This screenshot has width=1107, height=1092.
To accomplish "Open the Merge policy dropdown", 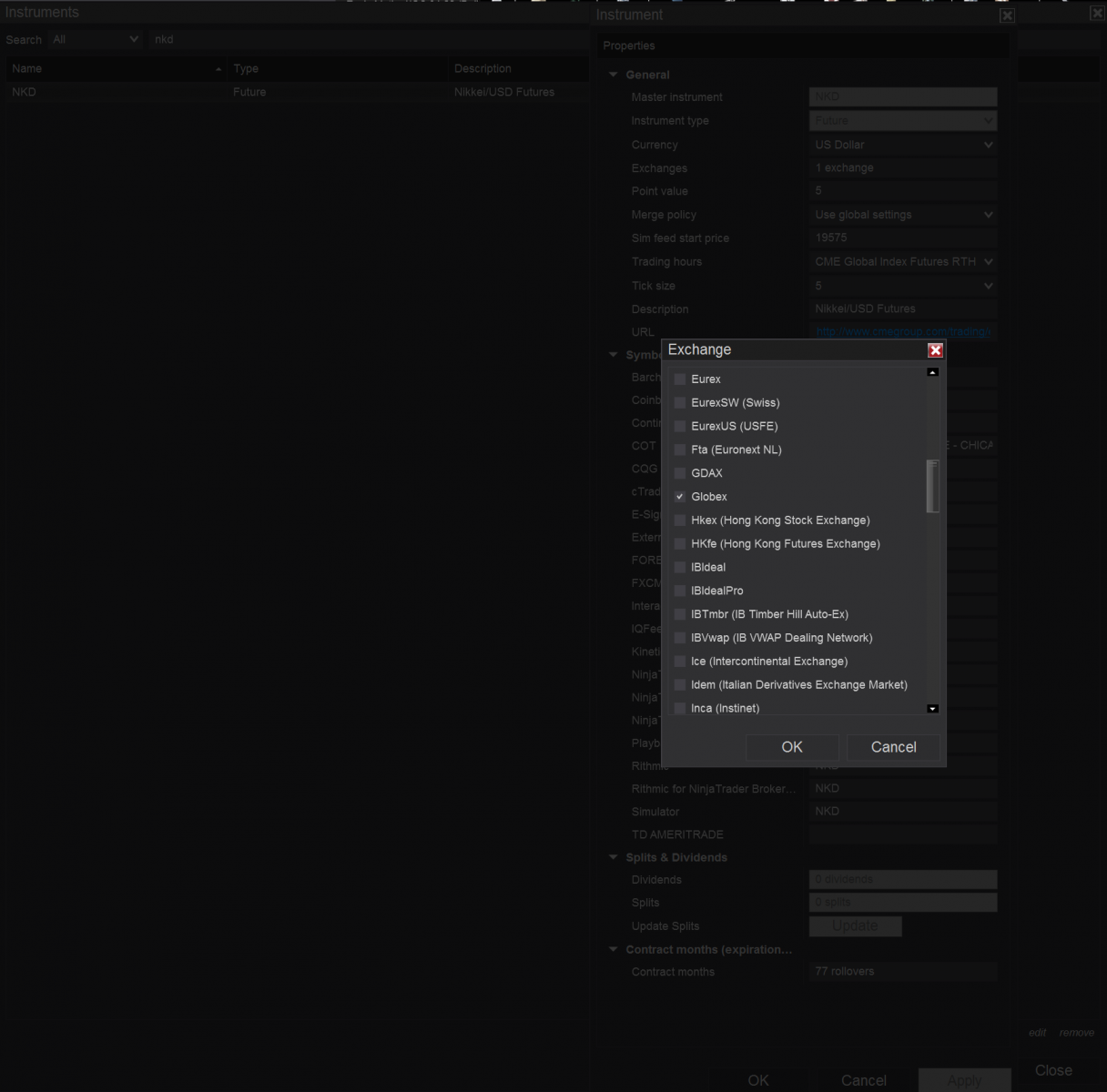I will coord(903,215).
